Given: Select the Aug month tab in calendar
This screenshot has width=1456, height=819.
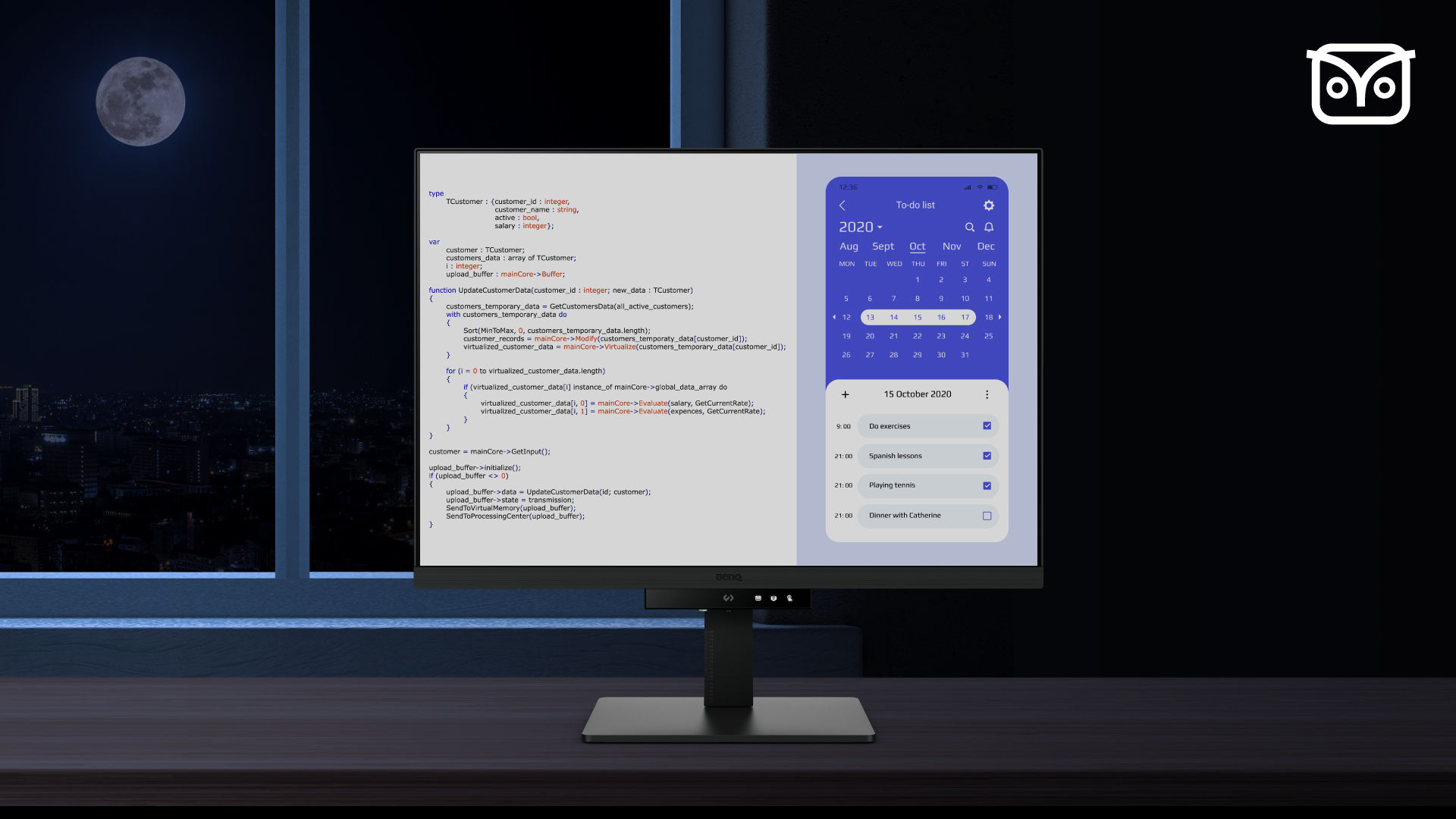Looking at the screenshot, I should point(849,246).
